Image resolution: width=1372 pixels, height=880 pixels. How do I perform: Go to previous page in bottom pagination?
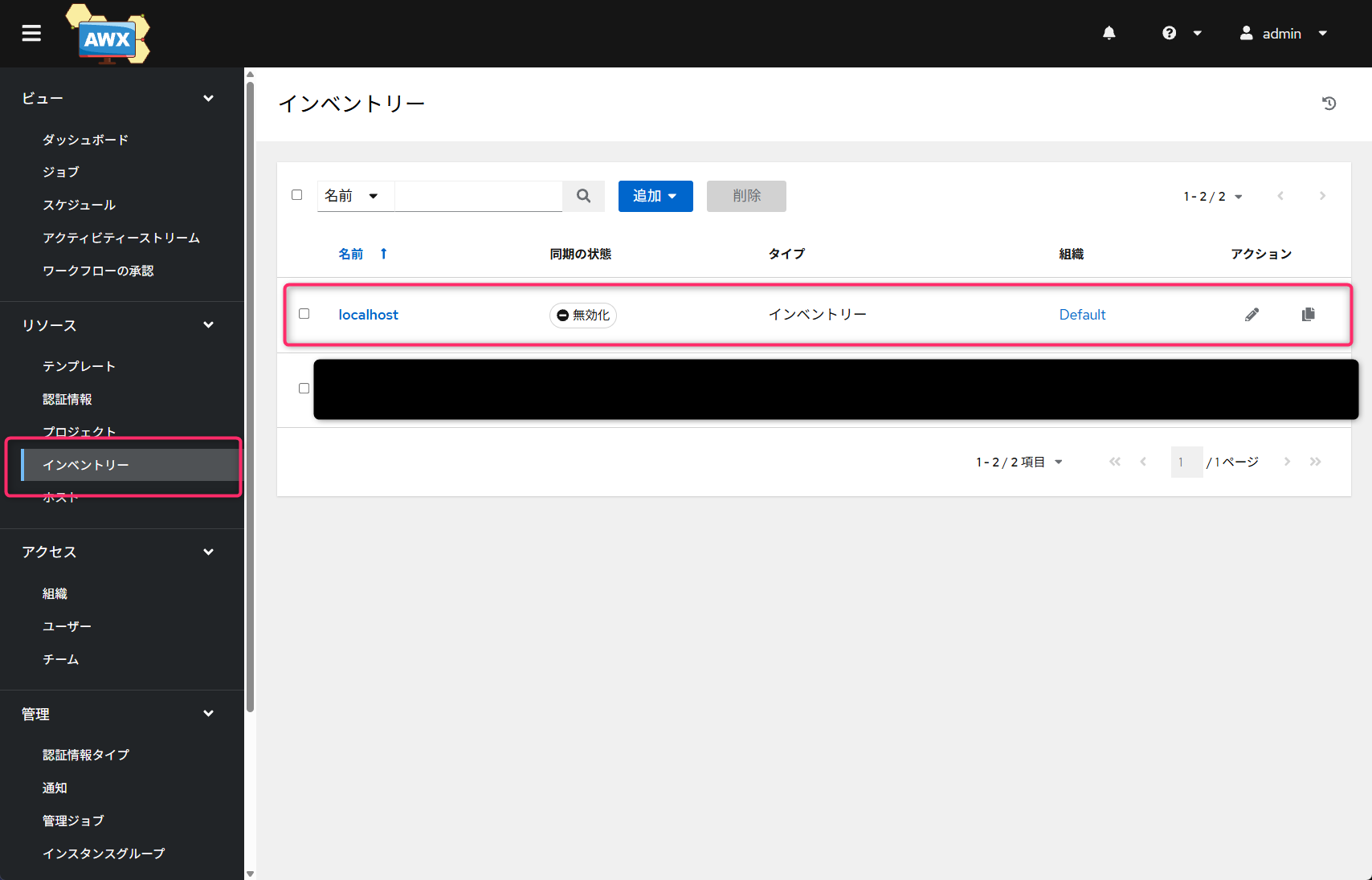(1143, 462)
